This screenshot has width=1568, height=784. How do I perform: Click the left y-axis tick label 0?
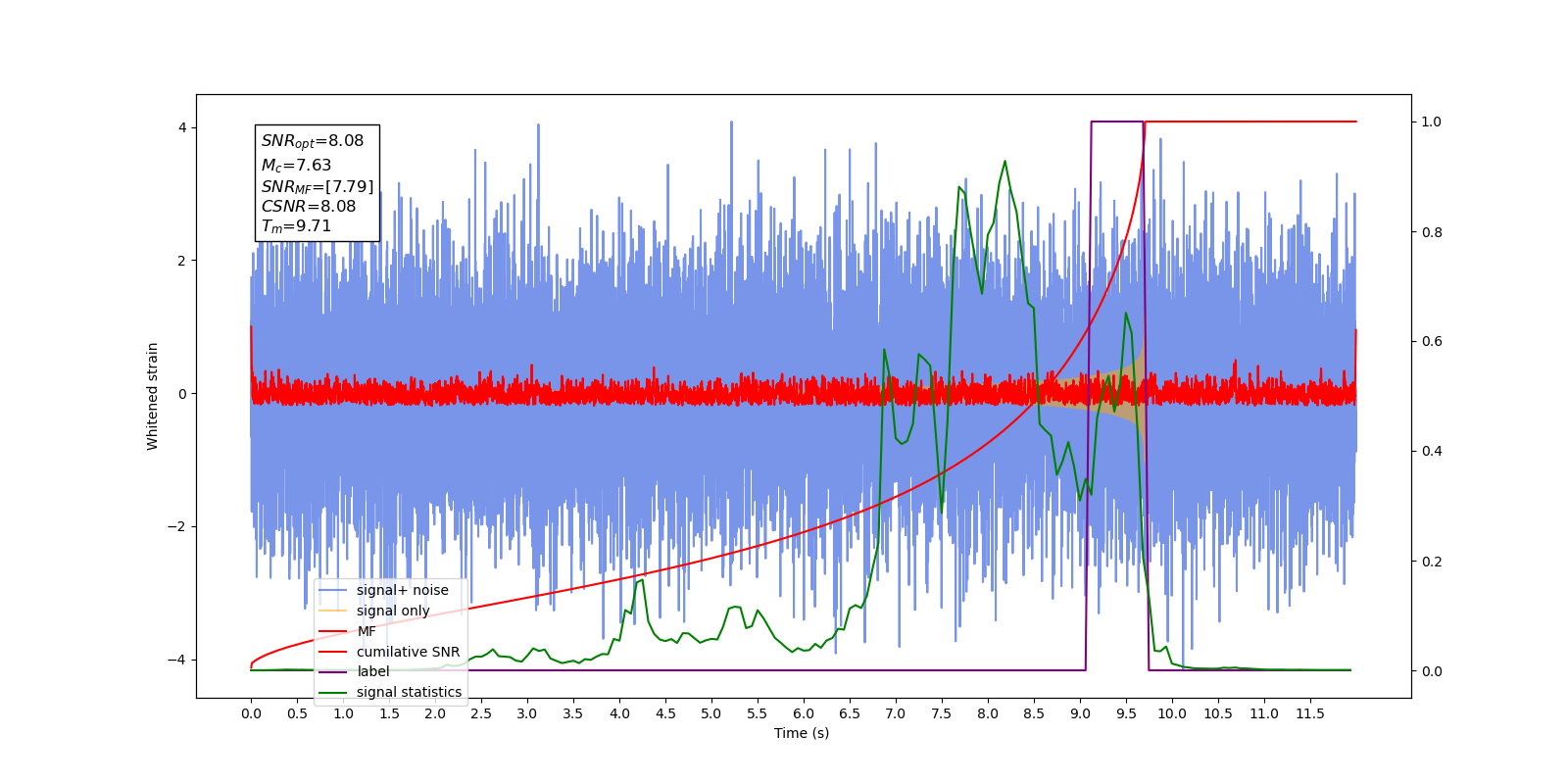(182, 394)
